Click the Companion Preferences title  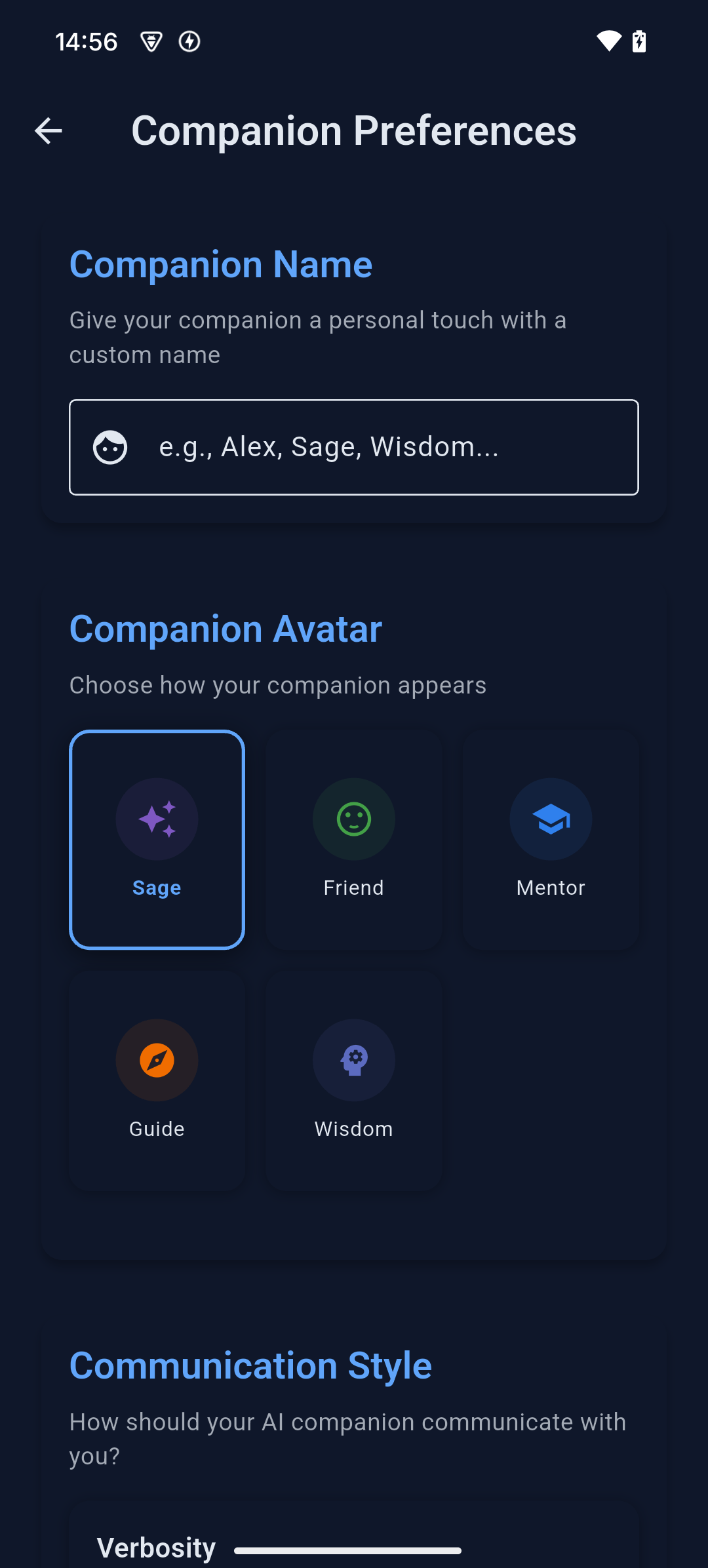point(354,130)
